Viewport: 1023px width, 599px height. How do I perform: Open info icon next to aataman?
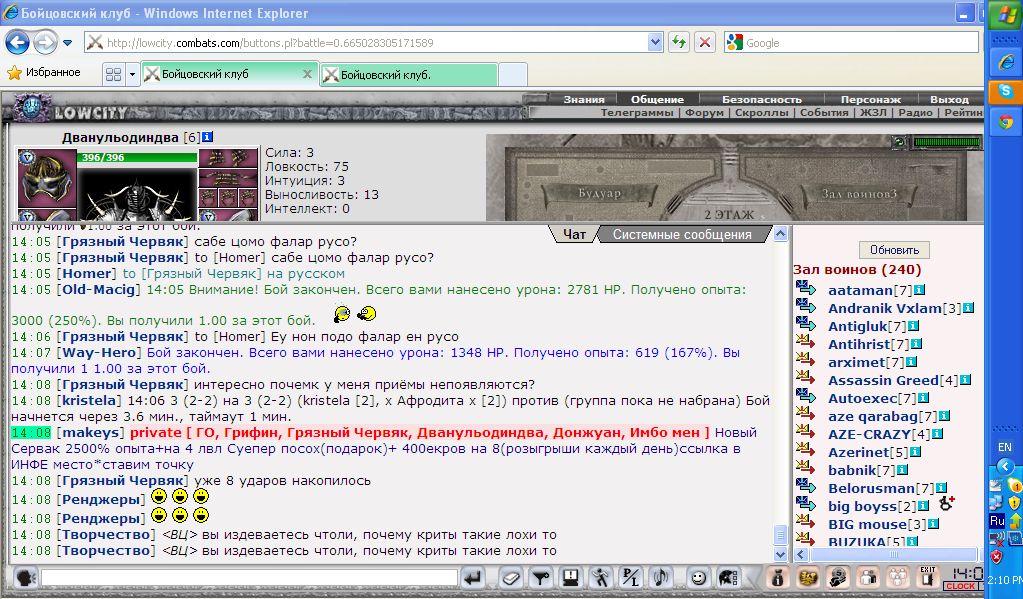[919, 290]
